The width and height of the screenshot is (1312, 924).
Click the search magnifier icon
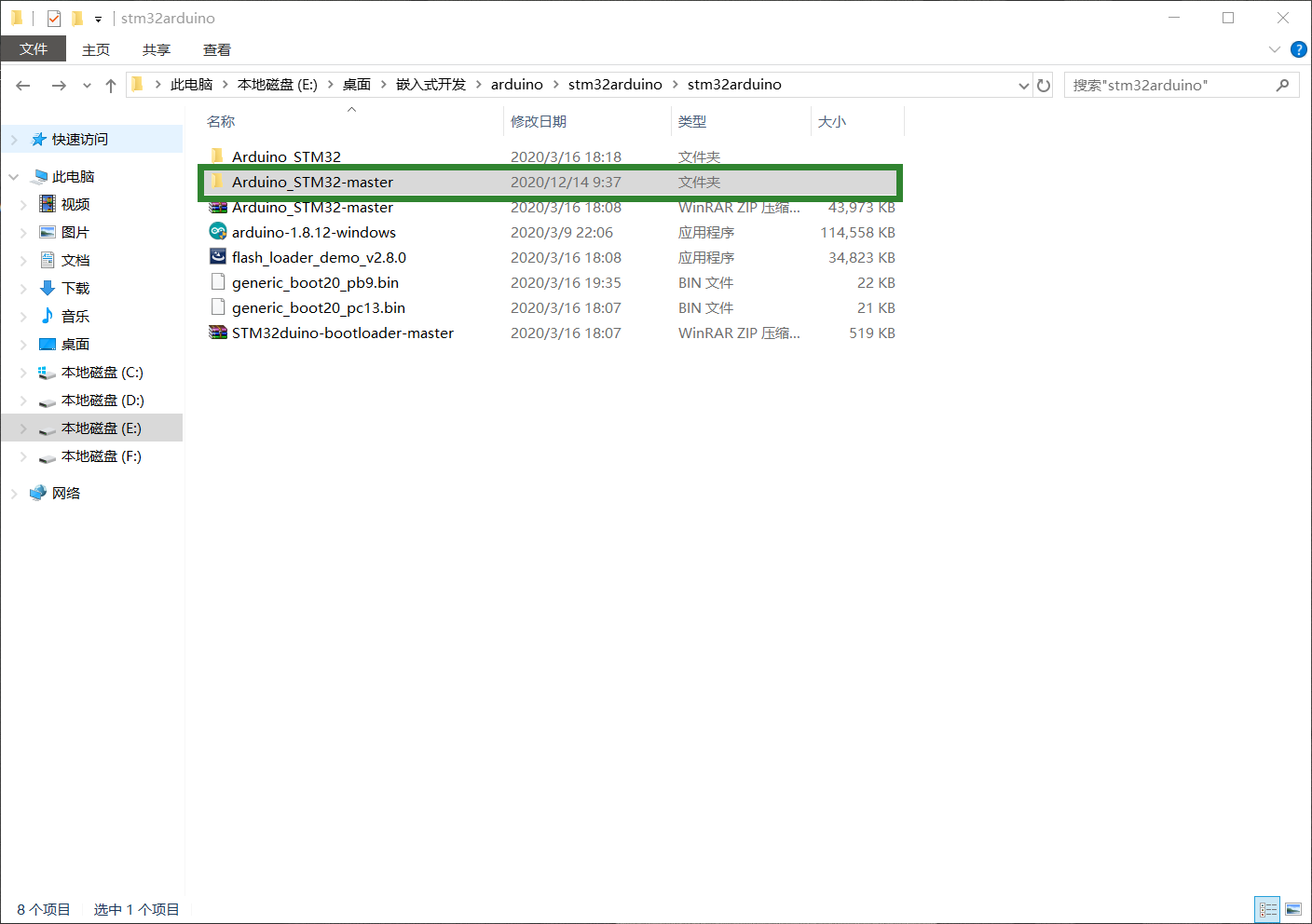click(1283, 85)
